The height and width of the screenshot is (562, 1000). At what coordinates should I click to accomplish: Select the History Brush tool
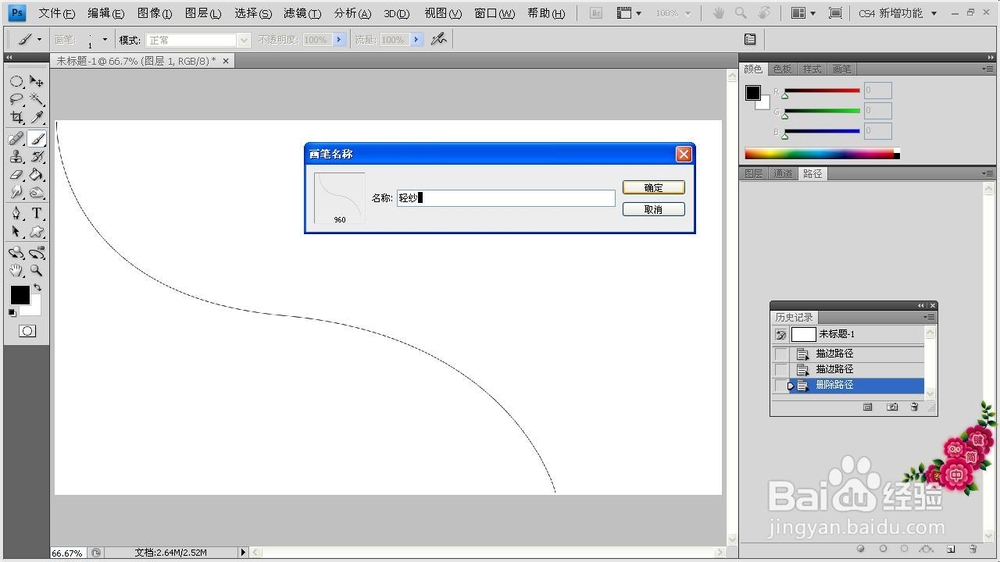point(36,156)
